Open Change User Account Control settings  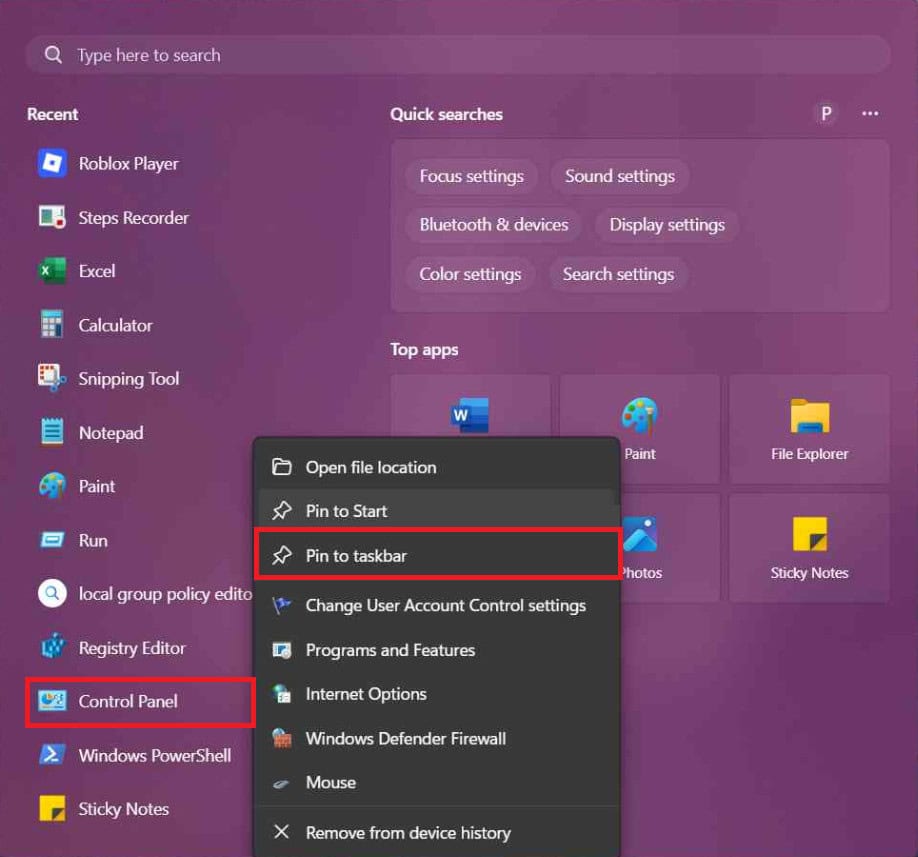(439, 605)
